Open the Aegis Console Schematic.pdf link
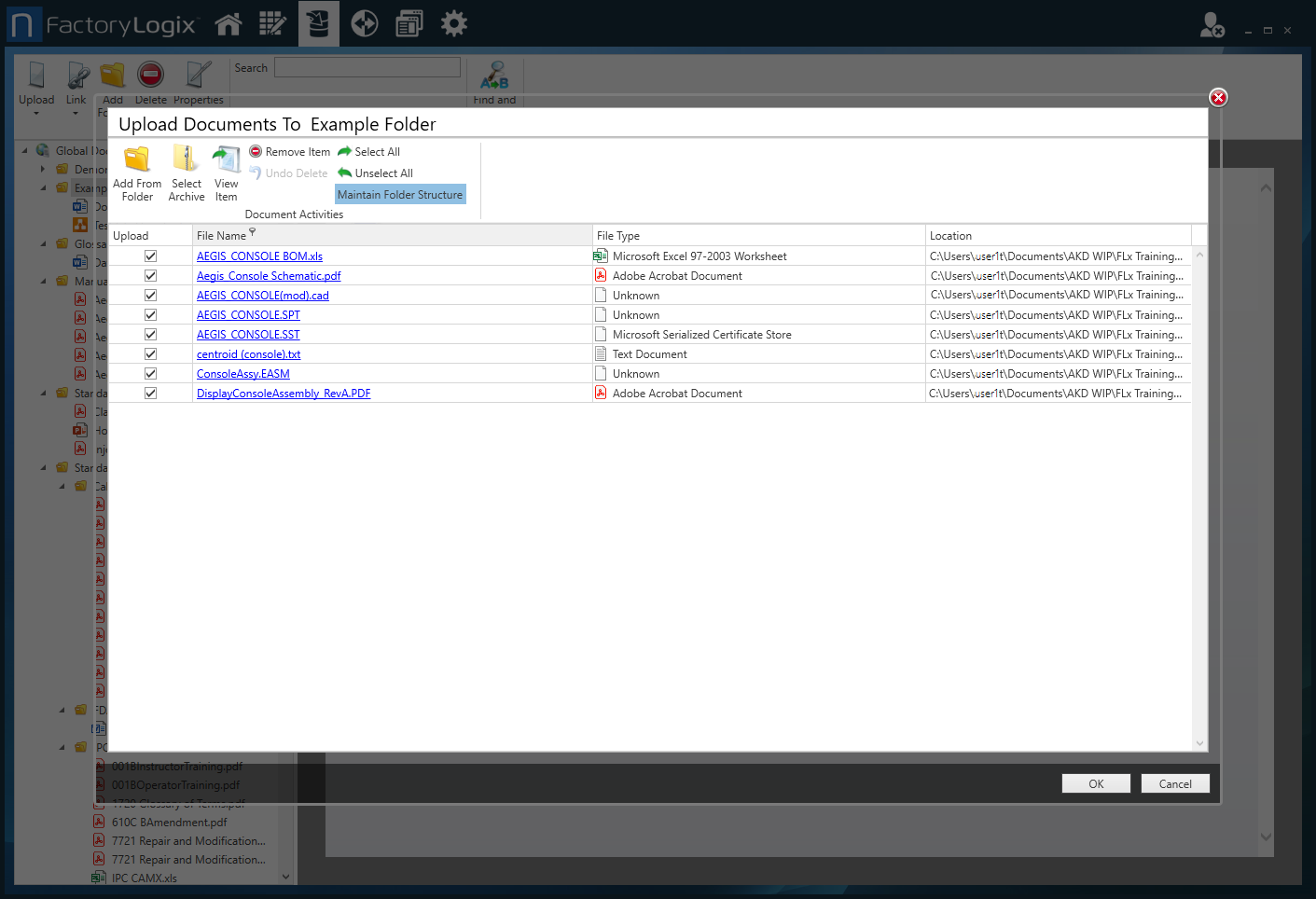1316x899 pixels. [269, 275]
